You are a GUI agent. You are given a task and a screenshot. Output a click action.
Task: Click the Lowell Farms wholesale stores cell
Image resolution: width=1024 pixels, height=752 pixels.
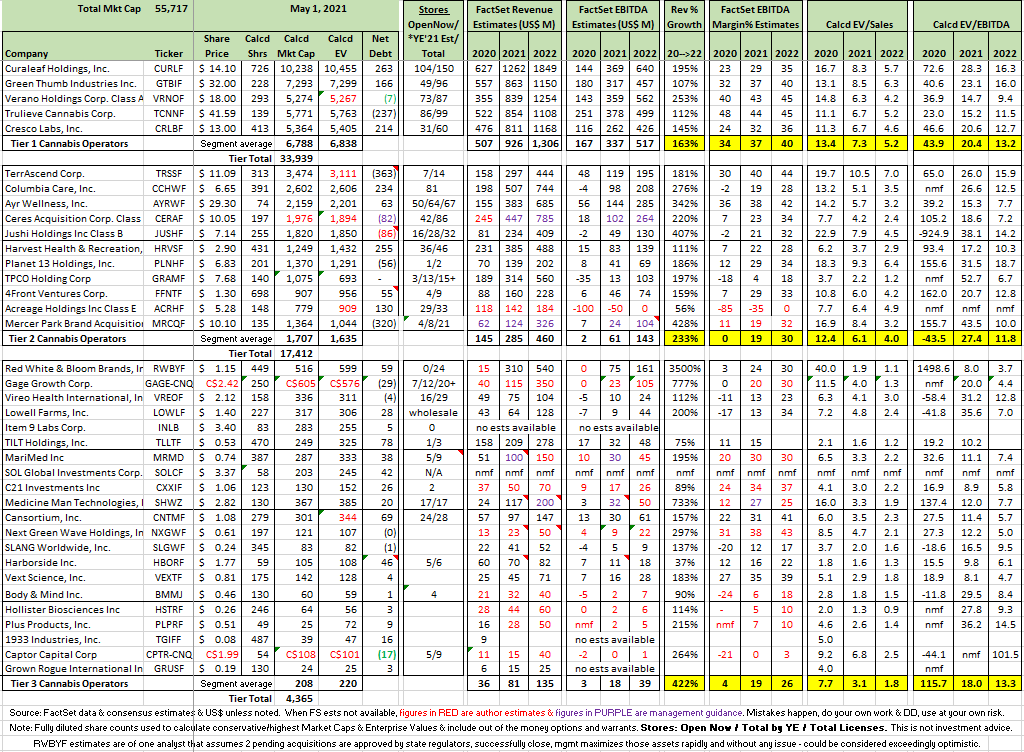coord(434,413)
